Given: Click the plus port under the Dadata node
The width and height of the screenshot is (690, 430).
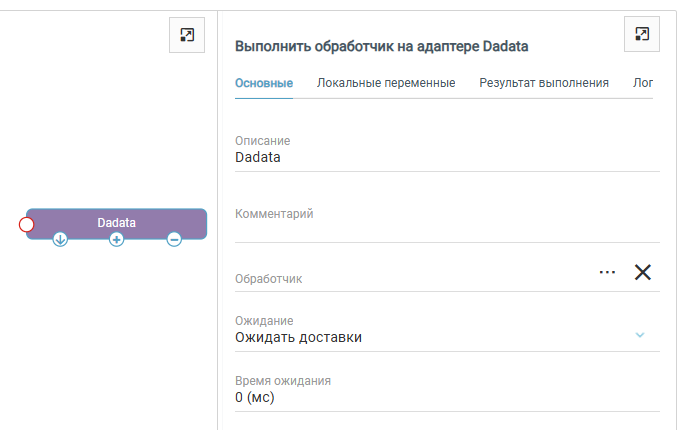Looking at the screenshot, I should pyautogui.click(x=117, y=239).
